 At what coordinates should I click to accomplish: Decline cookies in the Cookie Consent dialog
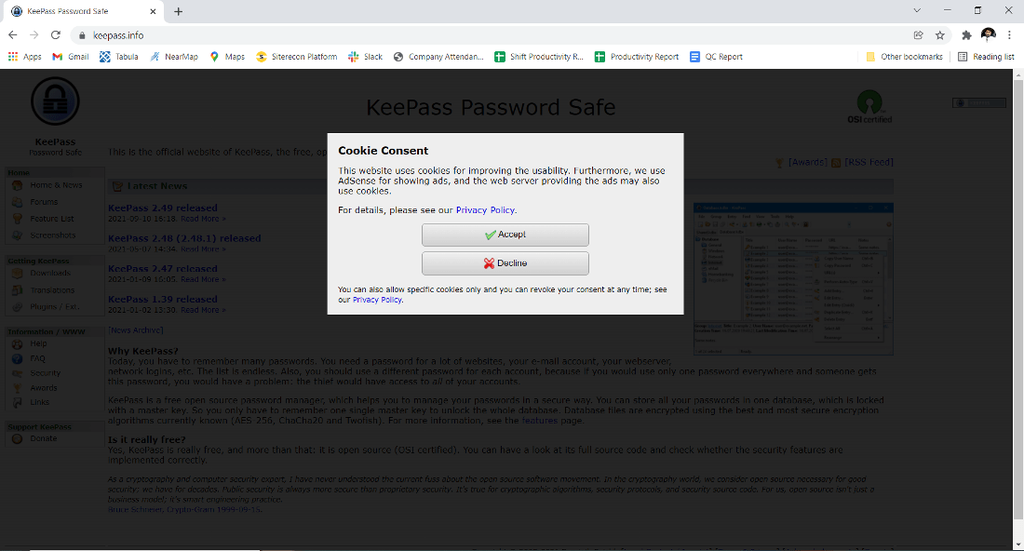[x=505, y=263]
